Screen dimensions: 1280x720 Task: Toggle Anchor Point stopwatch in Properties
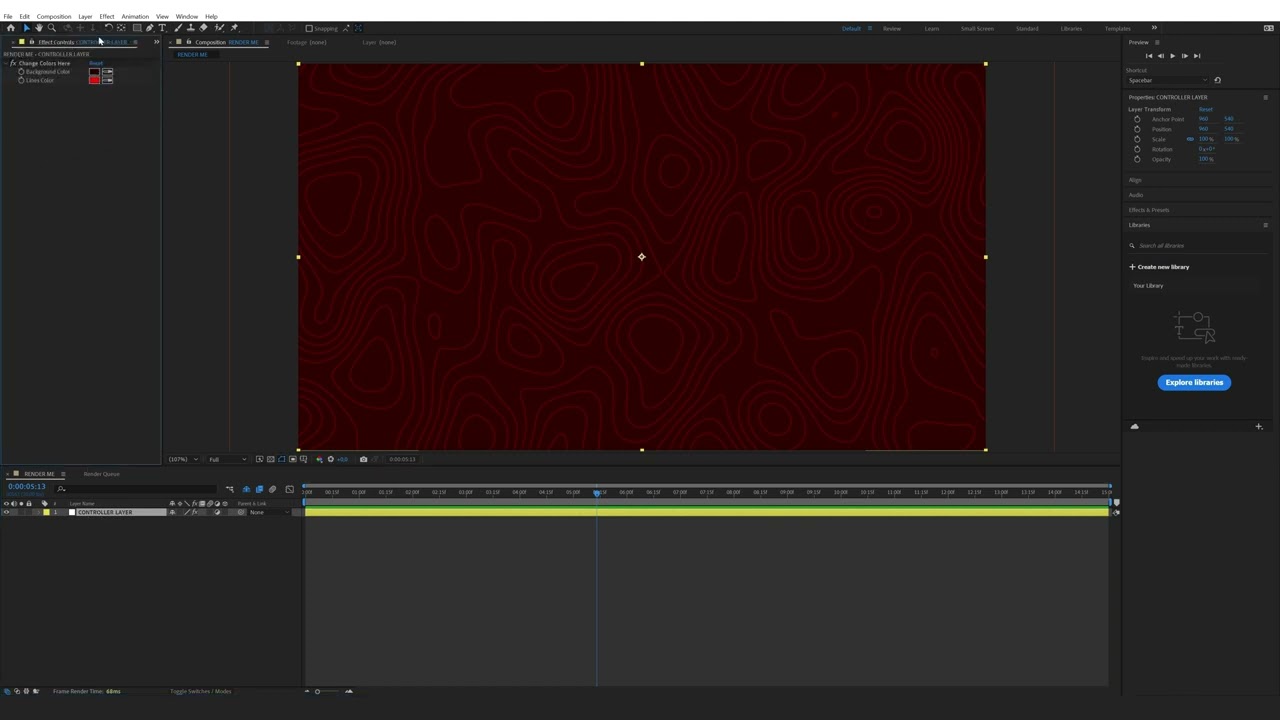click(x=1137, y=119)
